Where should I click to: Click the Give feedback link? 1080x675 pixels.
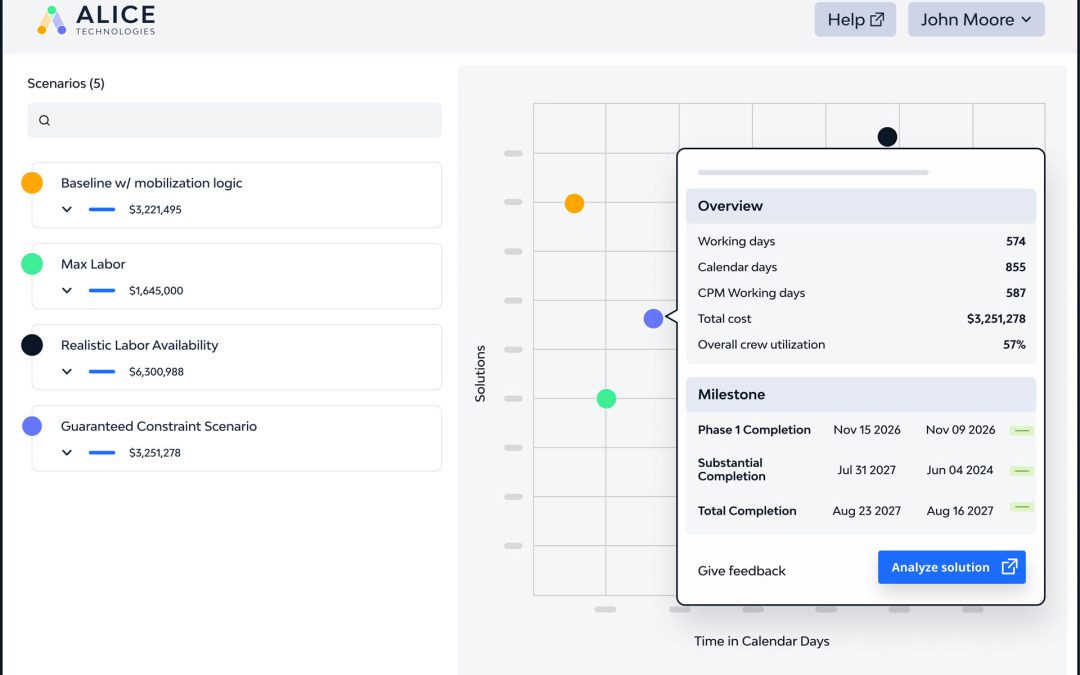click(741, 571)
